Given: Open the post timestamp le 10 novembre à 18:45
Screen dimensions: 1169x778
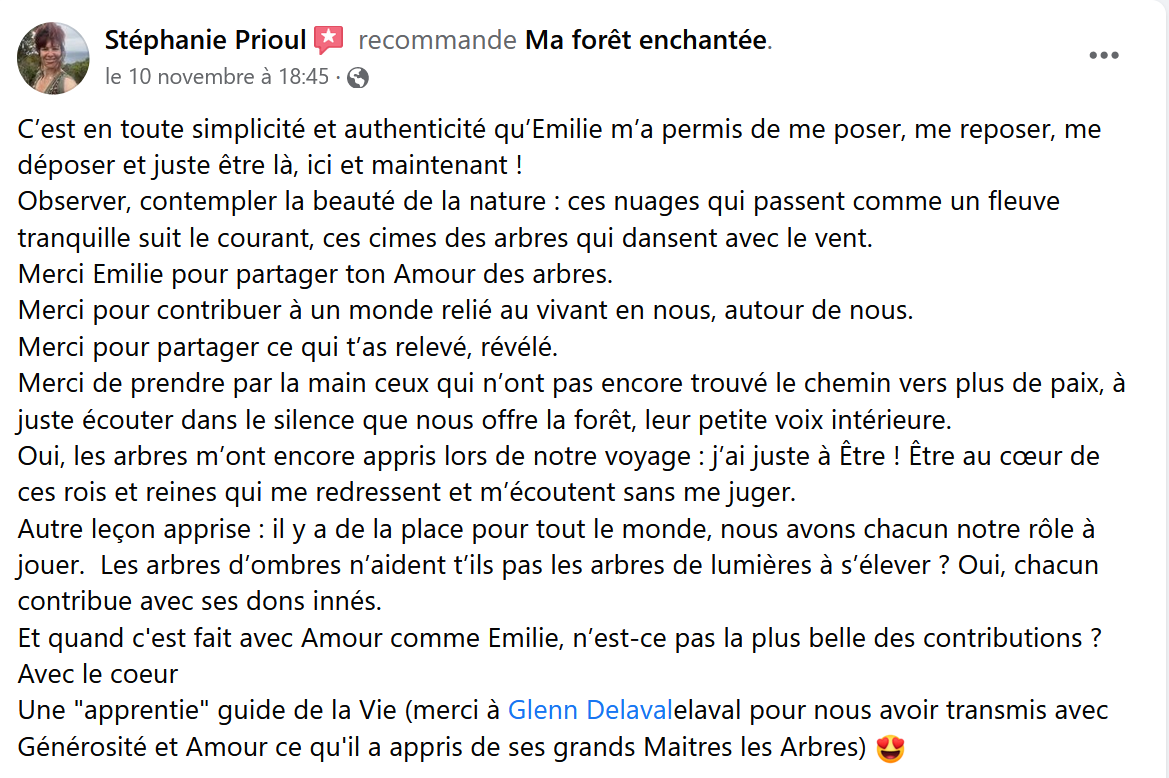Looking at the screenshot, I should [217, 76].
